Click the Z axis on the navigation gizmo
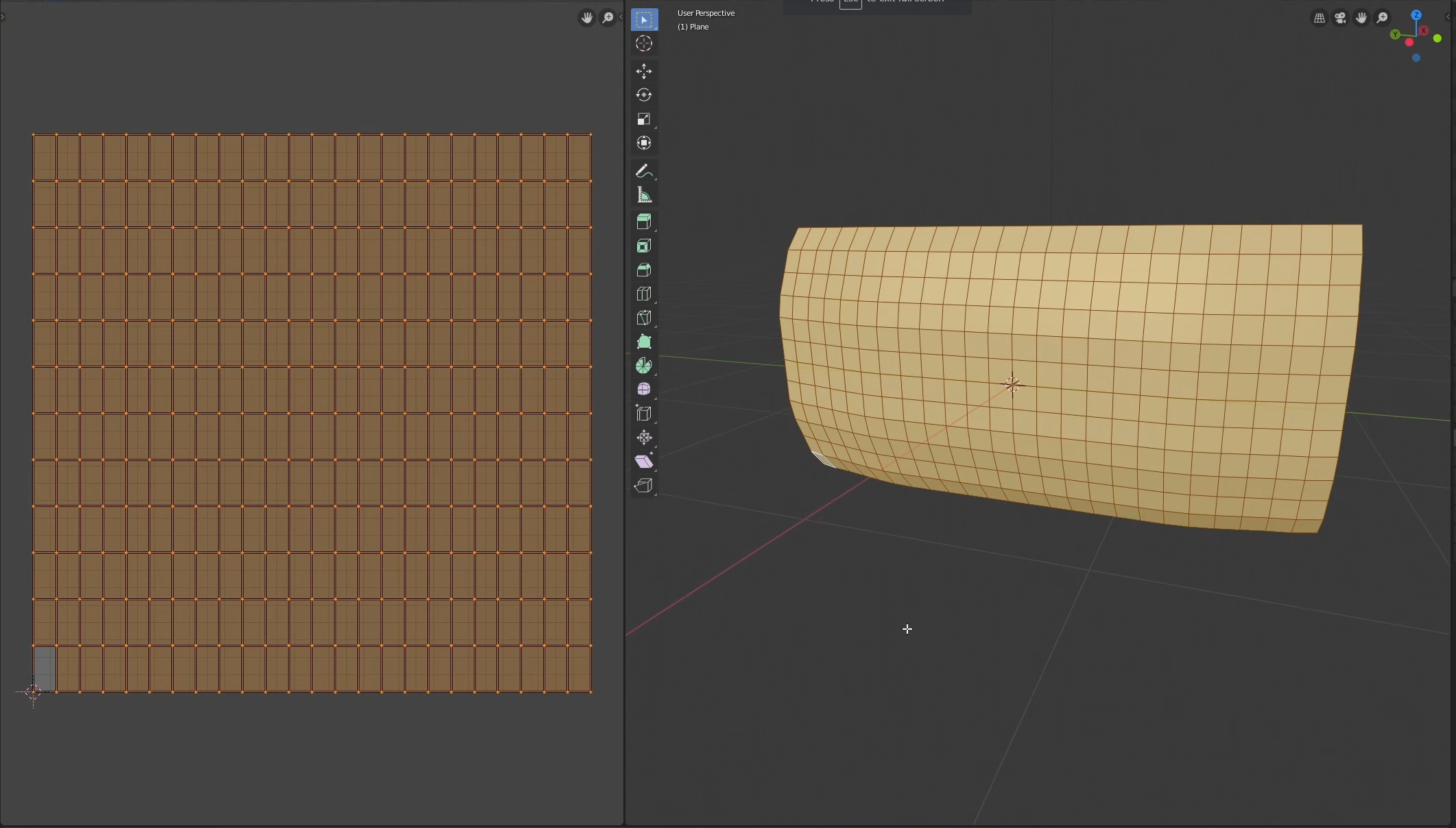This screenshot has width=1456, height=828. tap(1416, 15)
